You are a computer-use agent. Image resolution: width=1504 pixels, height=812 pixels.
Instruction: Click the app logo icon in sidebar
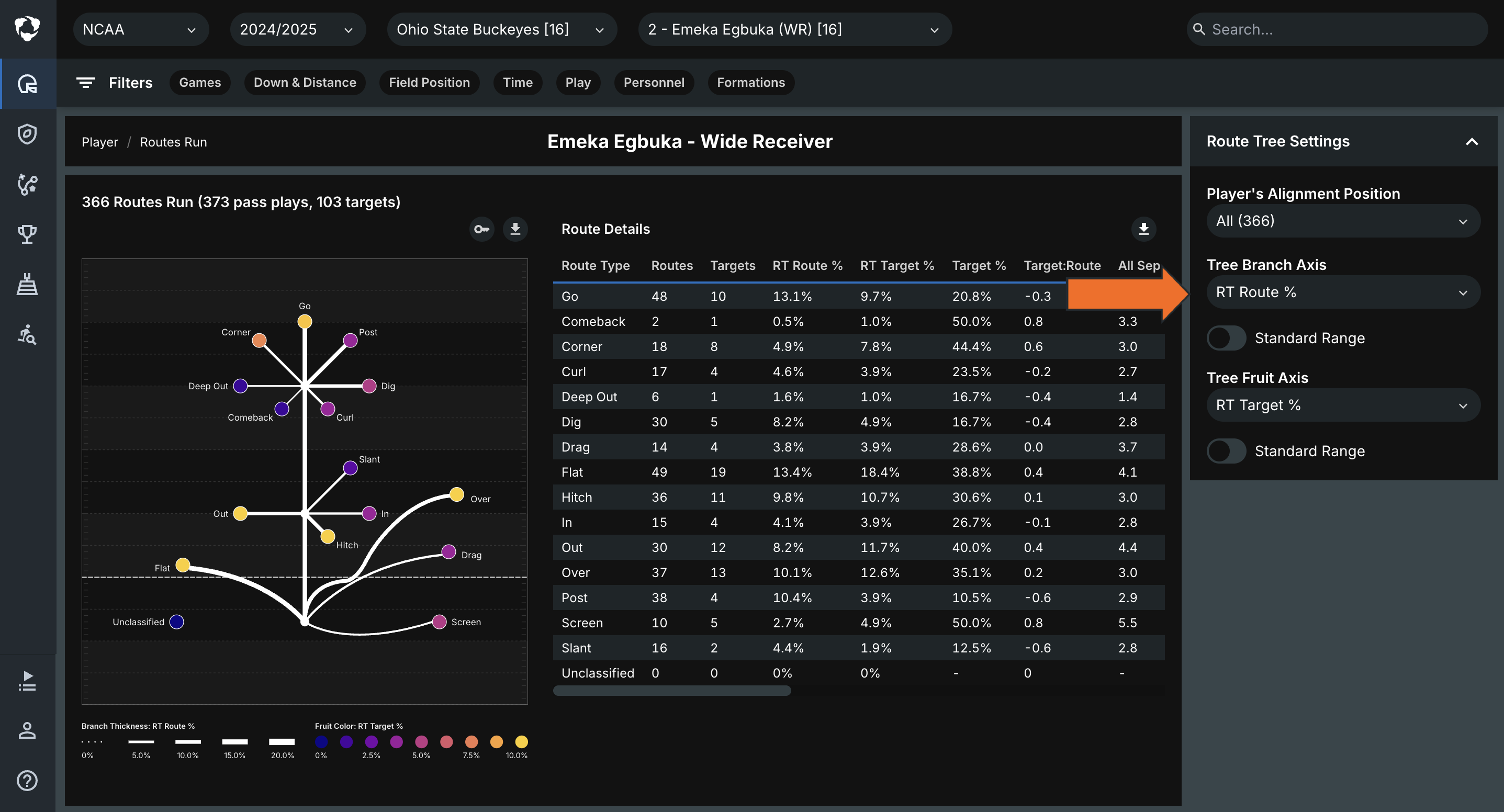[27, 29]
